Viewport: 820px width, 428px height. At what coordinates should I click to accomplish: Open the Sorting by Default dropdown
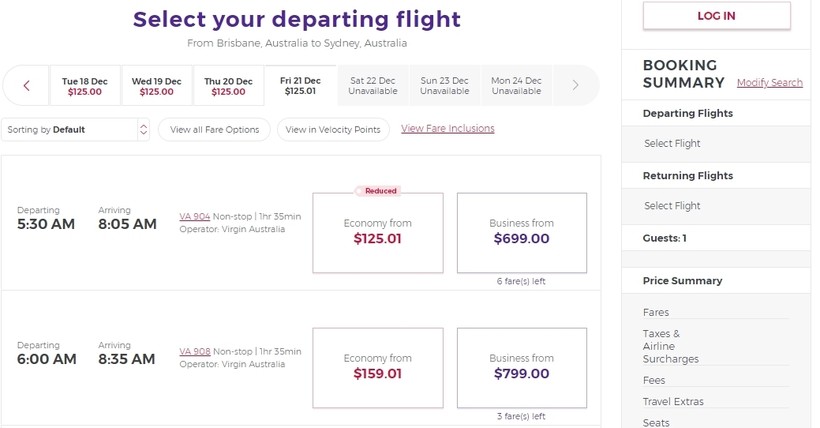[76, 130]
